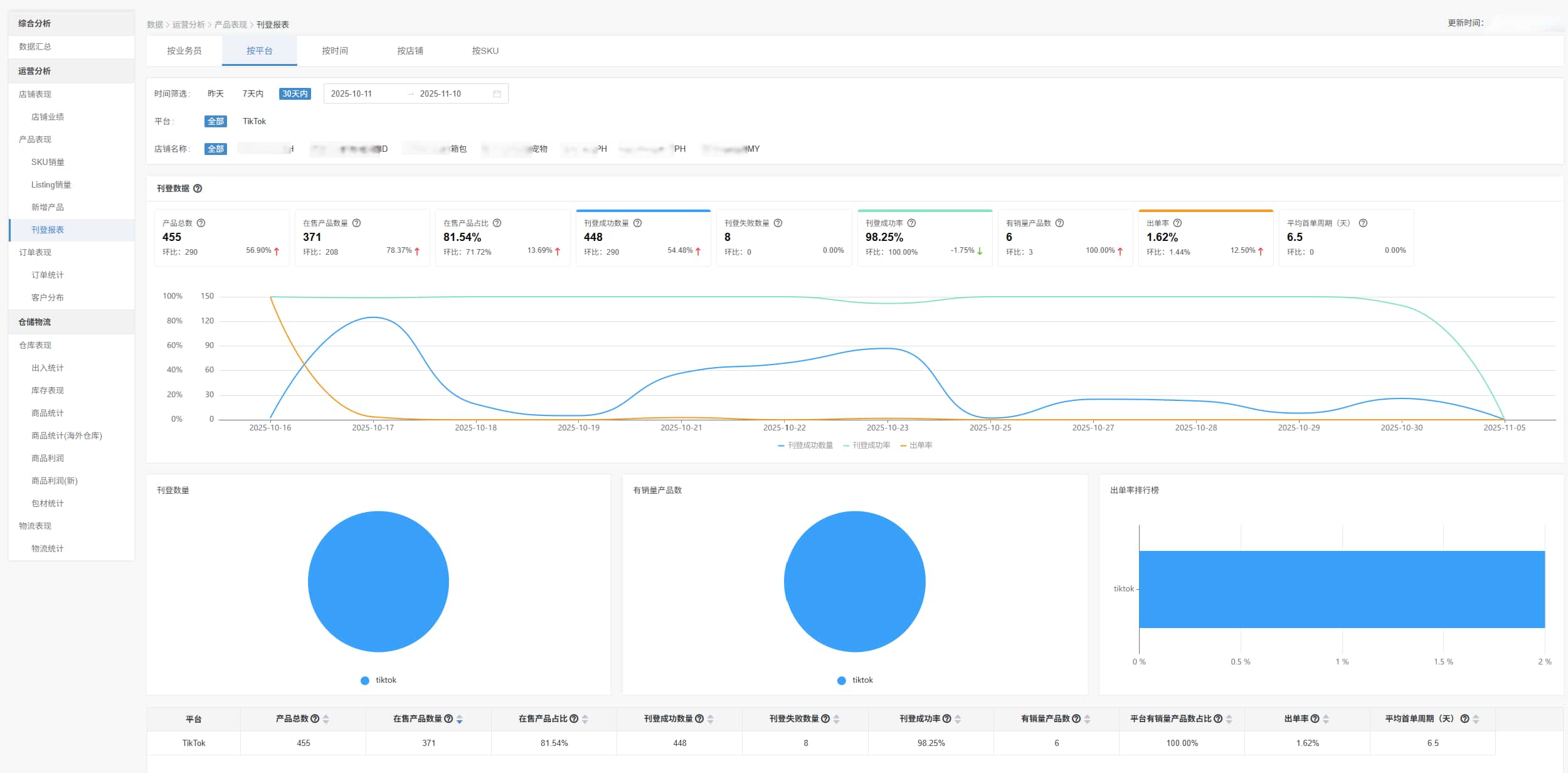
Task: Click help icon next to 刊登数据 title
Action: tap(198, 188)
